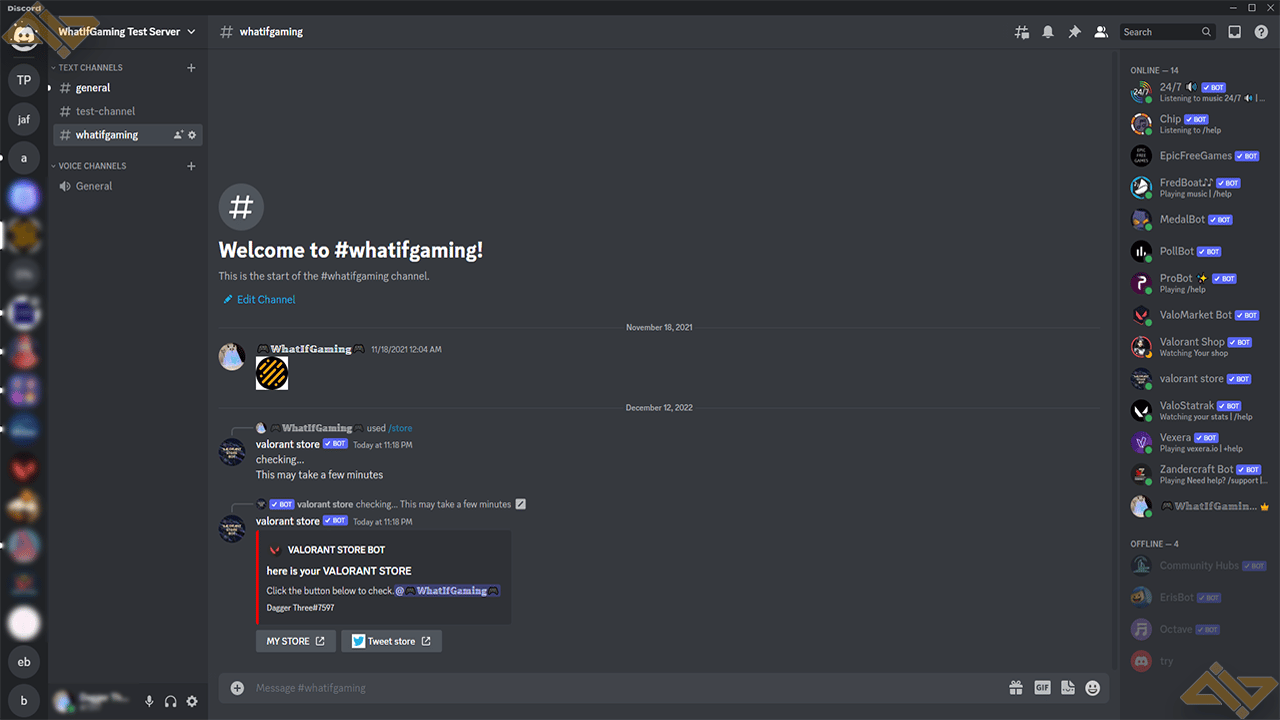Click offline member Community Hubs
The image size is (1280, 720).
pos(1197,566)
